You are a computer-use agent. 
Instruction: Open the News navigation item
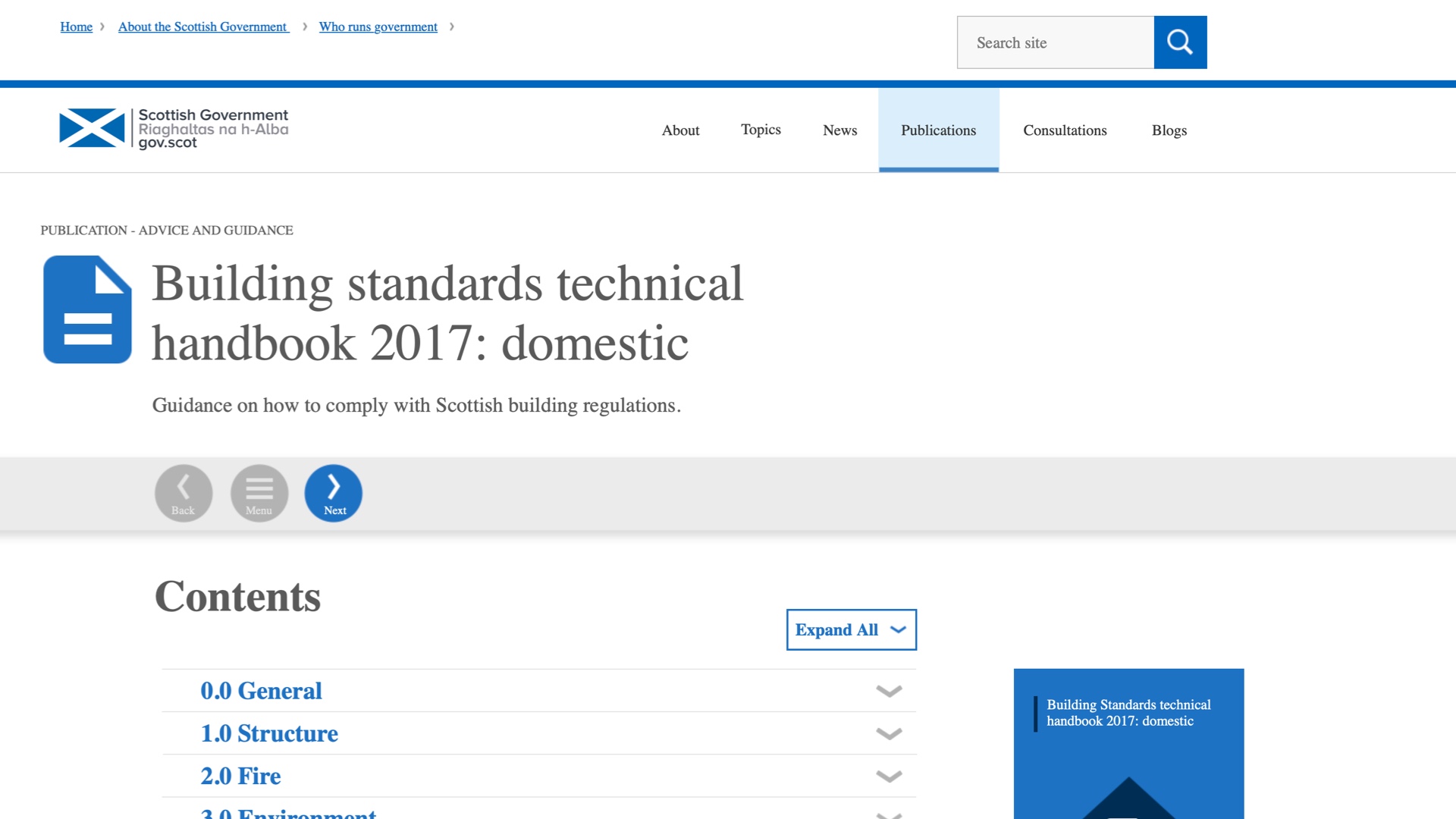[x=839, y=130]
